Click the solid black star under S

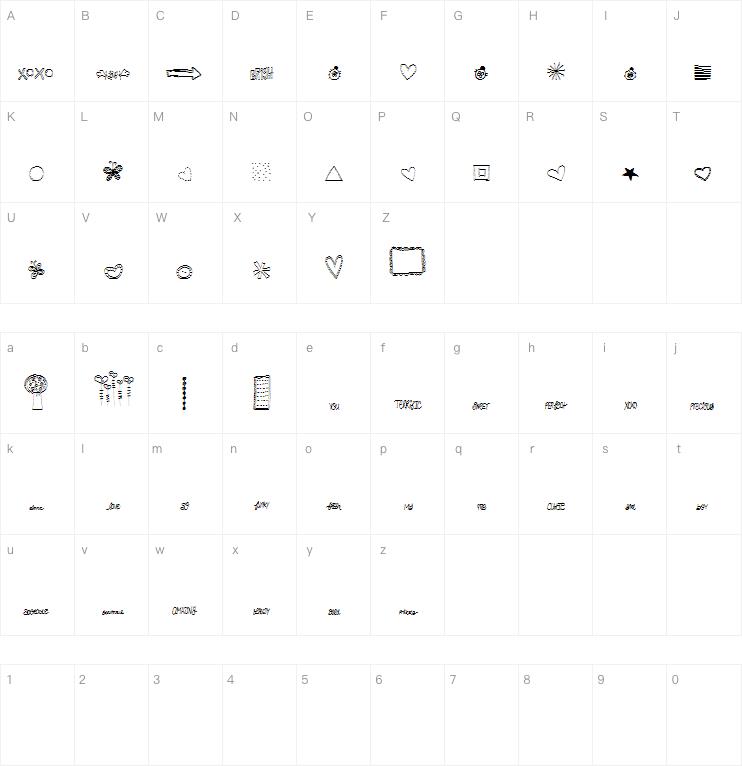[630, 173]
